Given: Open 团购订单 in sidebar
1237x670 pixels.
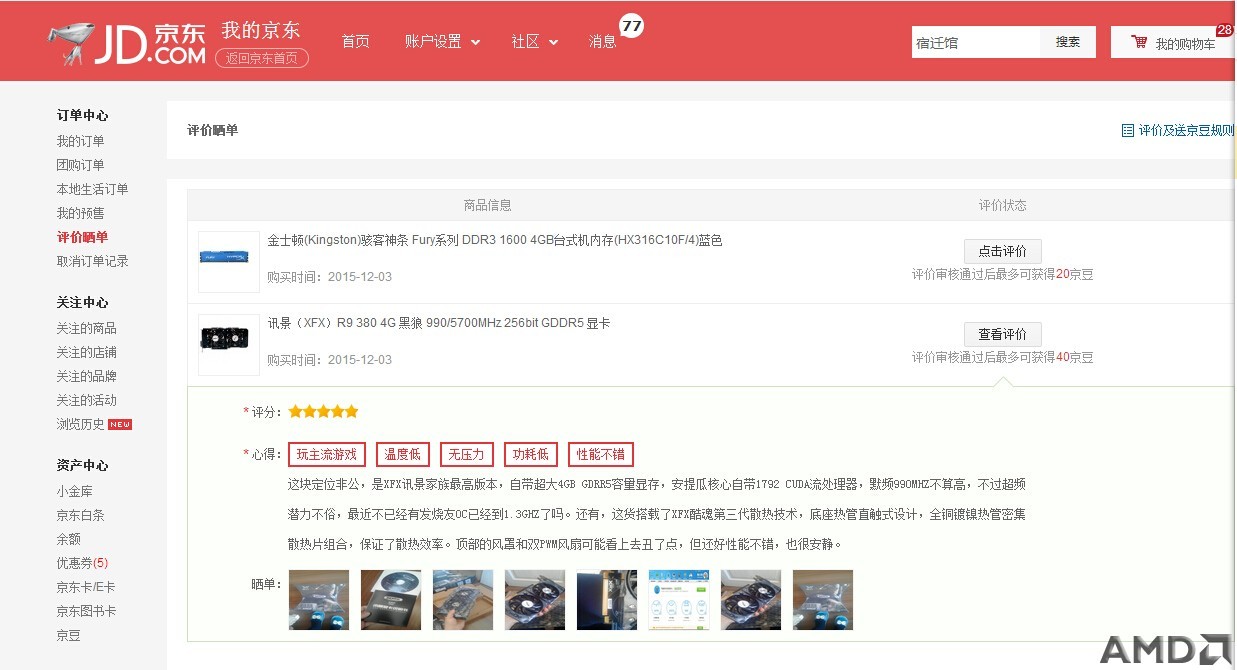Looking at the screenshot, I should pyautogui.click(x=80, y=165).
